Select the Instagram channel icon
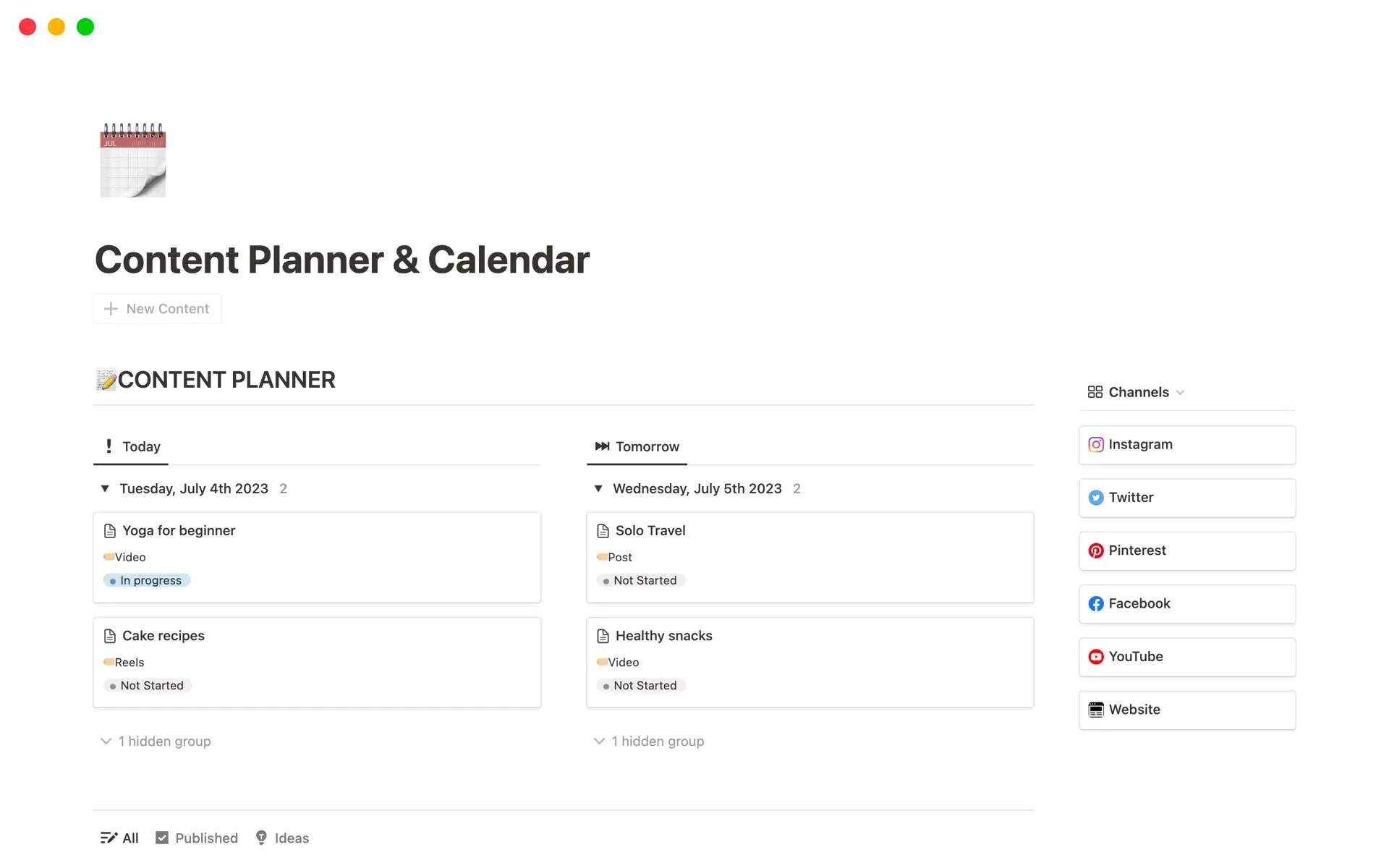 click(x=1096, y=444)
